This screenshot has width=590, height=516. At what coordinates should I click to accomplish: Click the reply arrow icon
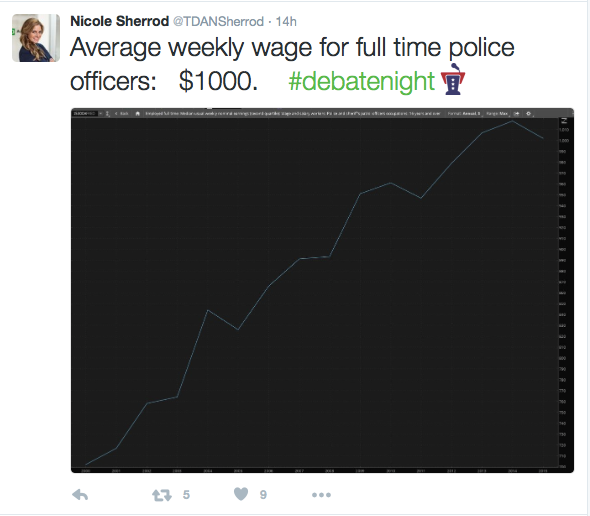pyautogui.click(x=80, y=495)
